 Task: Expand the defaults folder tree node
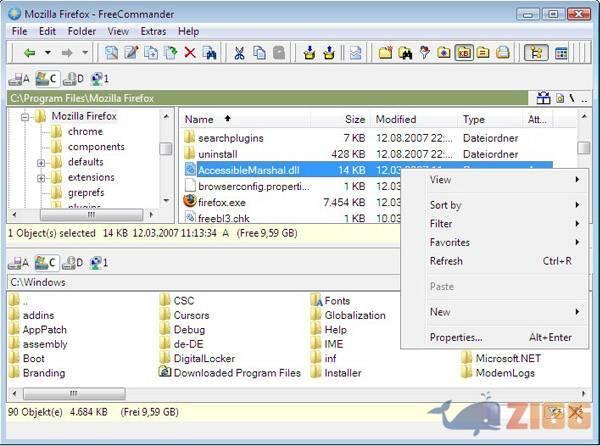[41, 162]
